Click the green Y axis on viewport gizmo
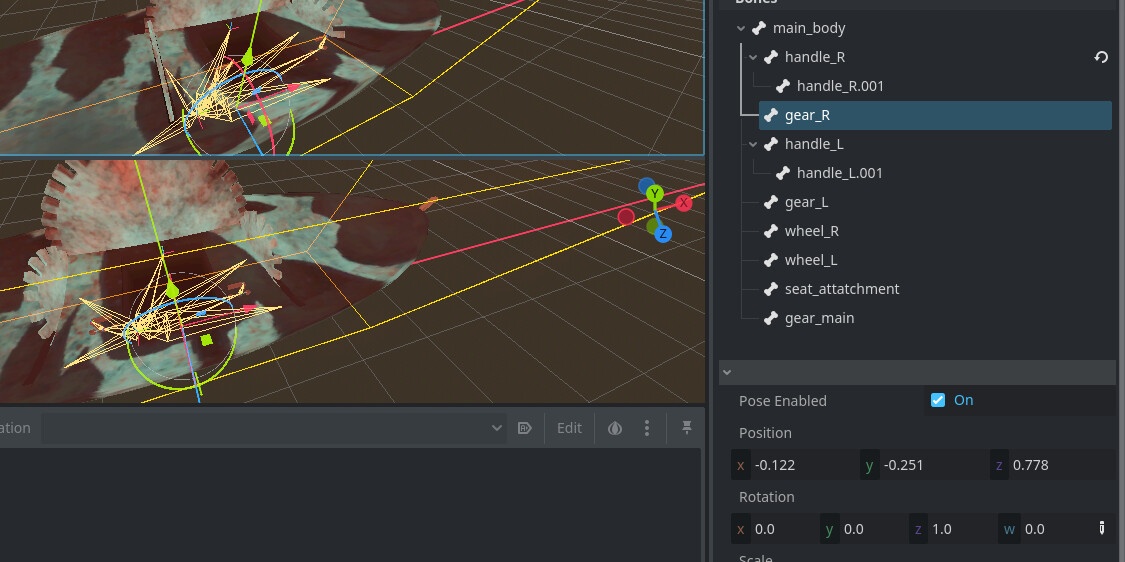The image size is (1125, 562). pos(655,193)
